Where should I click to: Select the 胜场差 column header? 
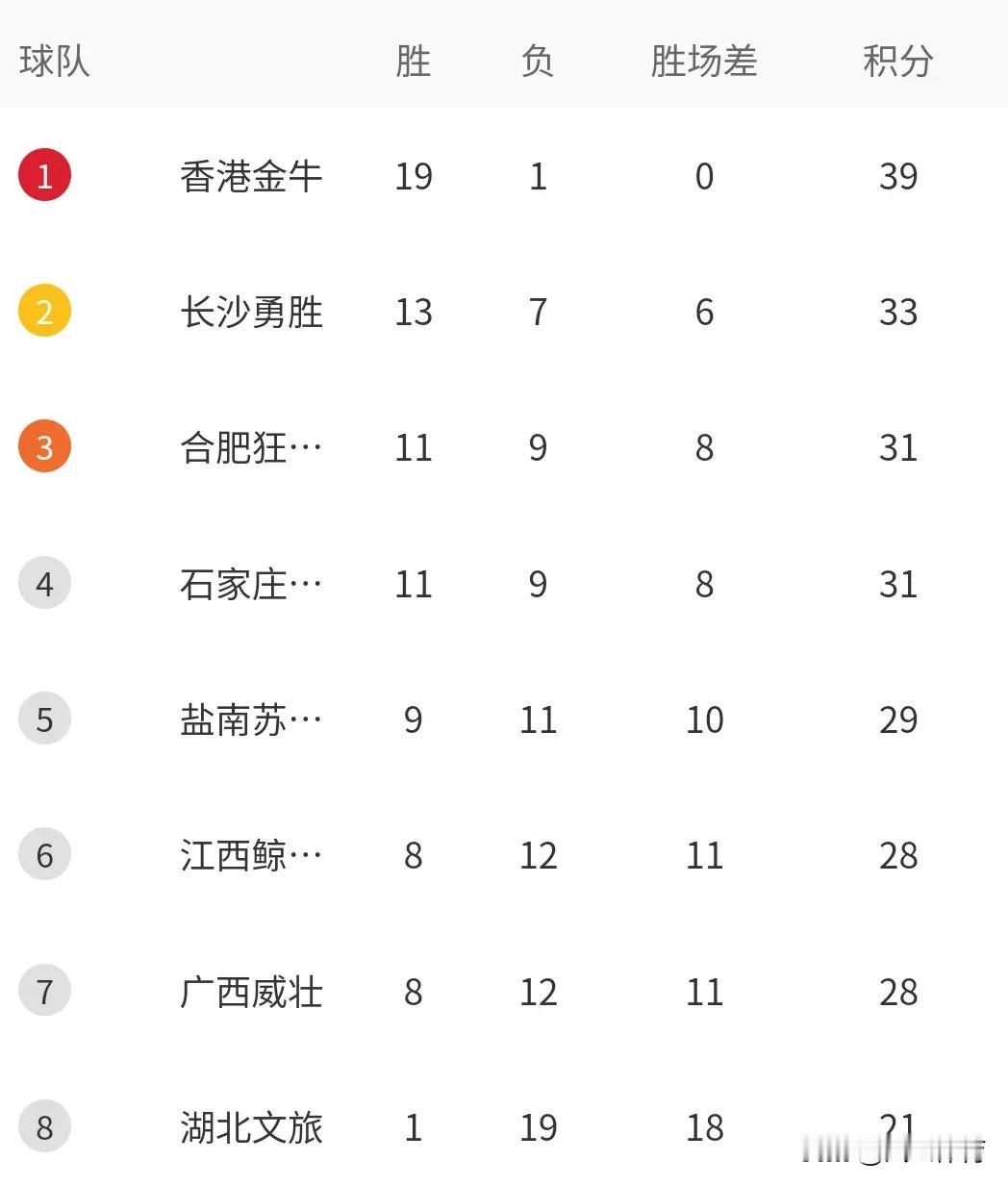pyautogui.click(x=704, y=61)
